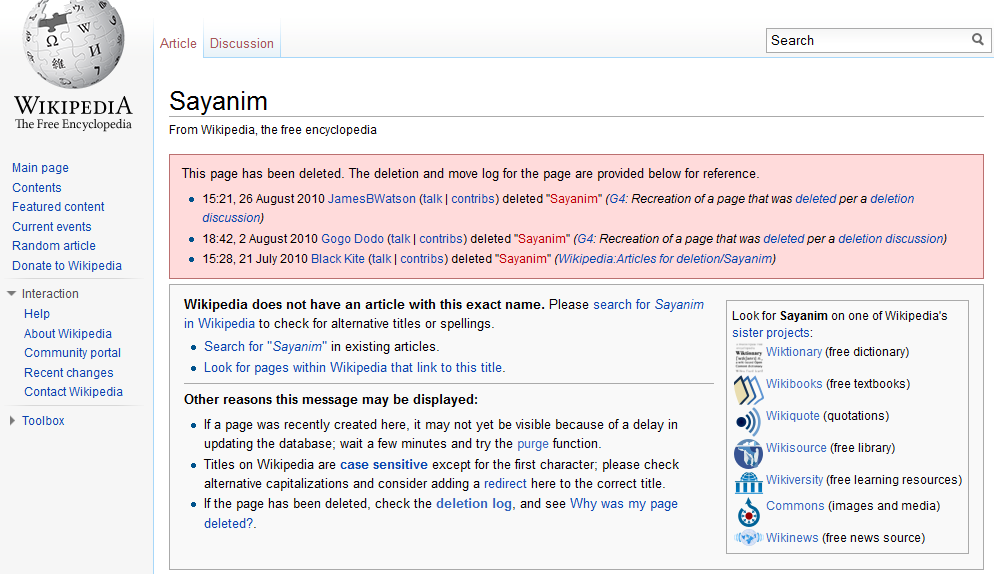Click the Sayanim page heading
The height and width of the screenshot is (574, 994).
(218, 101)
